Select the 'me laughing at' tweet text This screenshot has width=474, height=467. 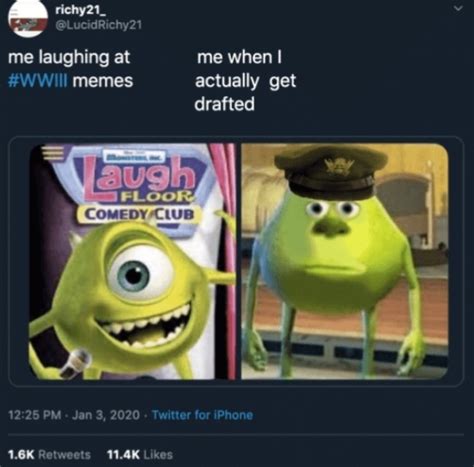pos(69,58)
